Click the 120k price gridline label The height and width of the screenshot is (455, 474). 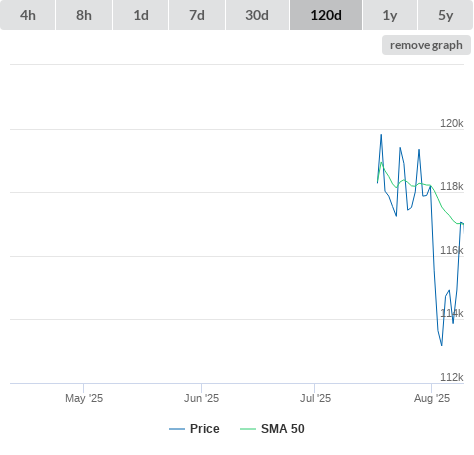pos(452,123)
